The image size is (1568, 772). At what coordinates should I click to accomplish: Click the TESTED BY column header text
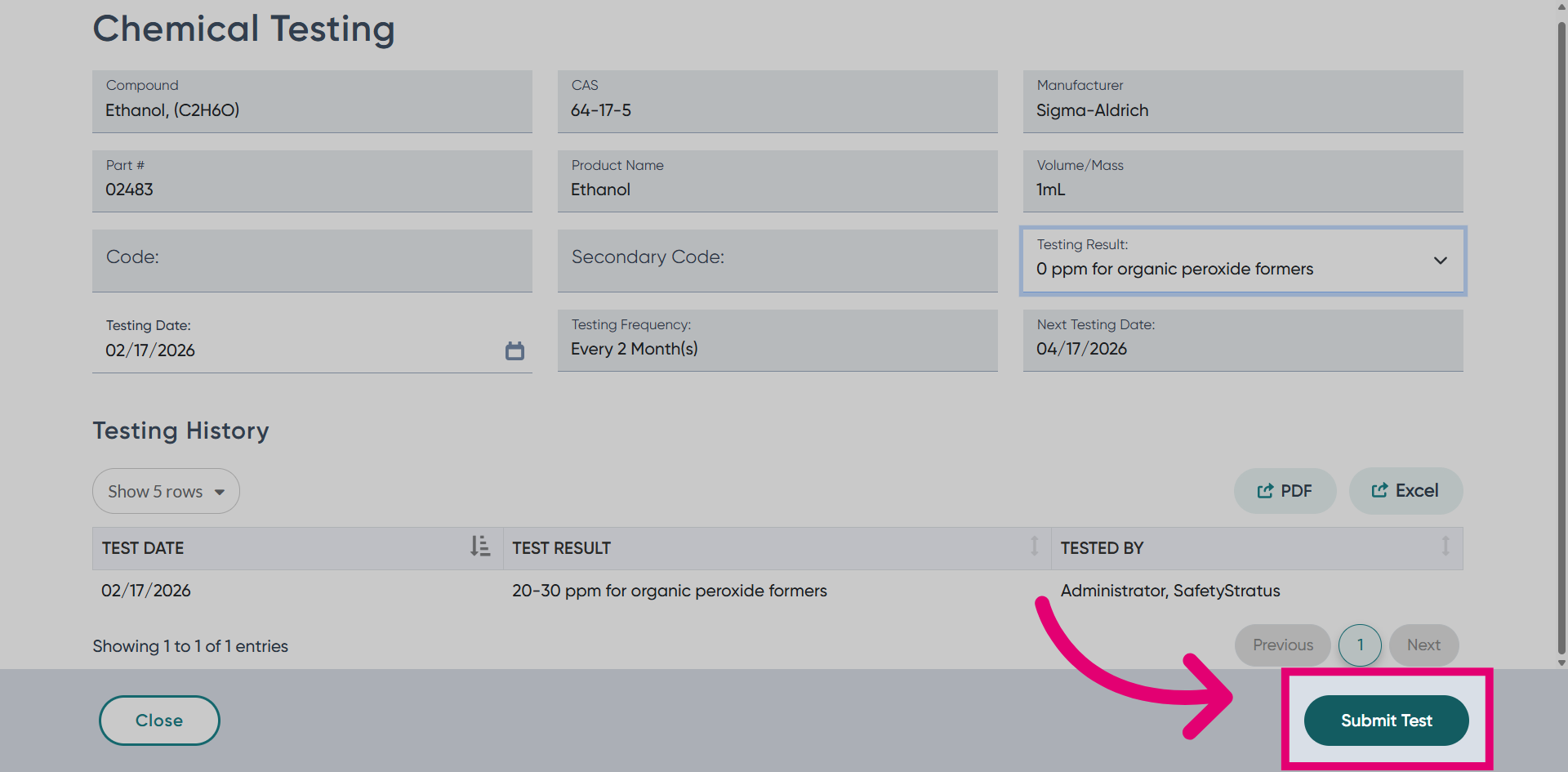[1102, 548]
